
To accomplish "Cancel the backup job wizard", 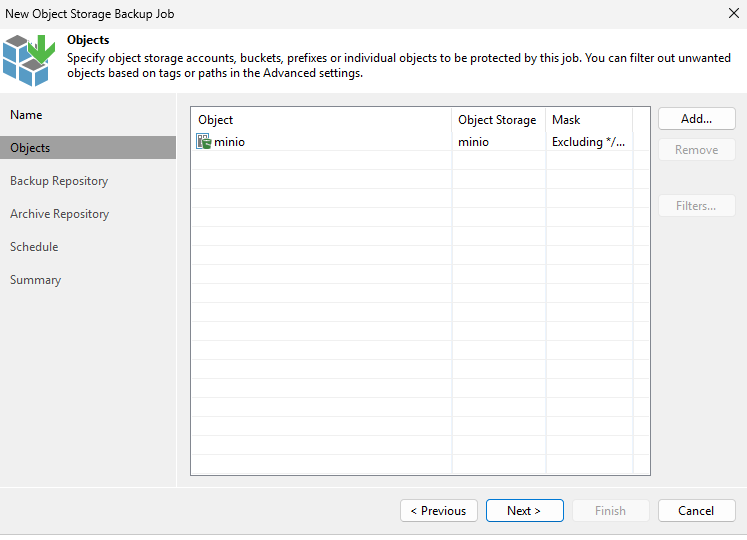I will tap(697, 510).
